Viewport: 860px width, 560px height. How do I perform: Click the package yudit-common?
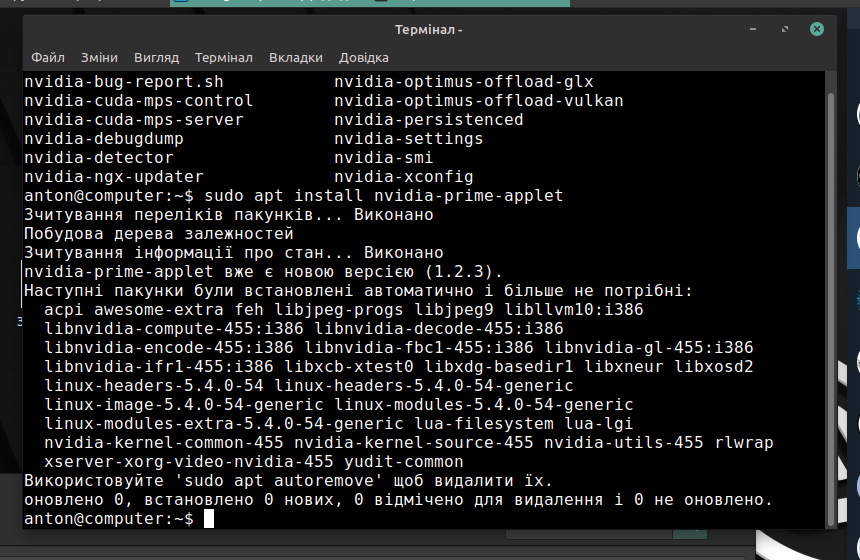[404, 462]
